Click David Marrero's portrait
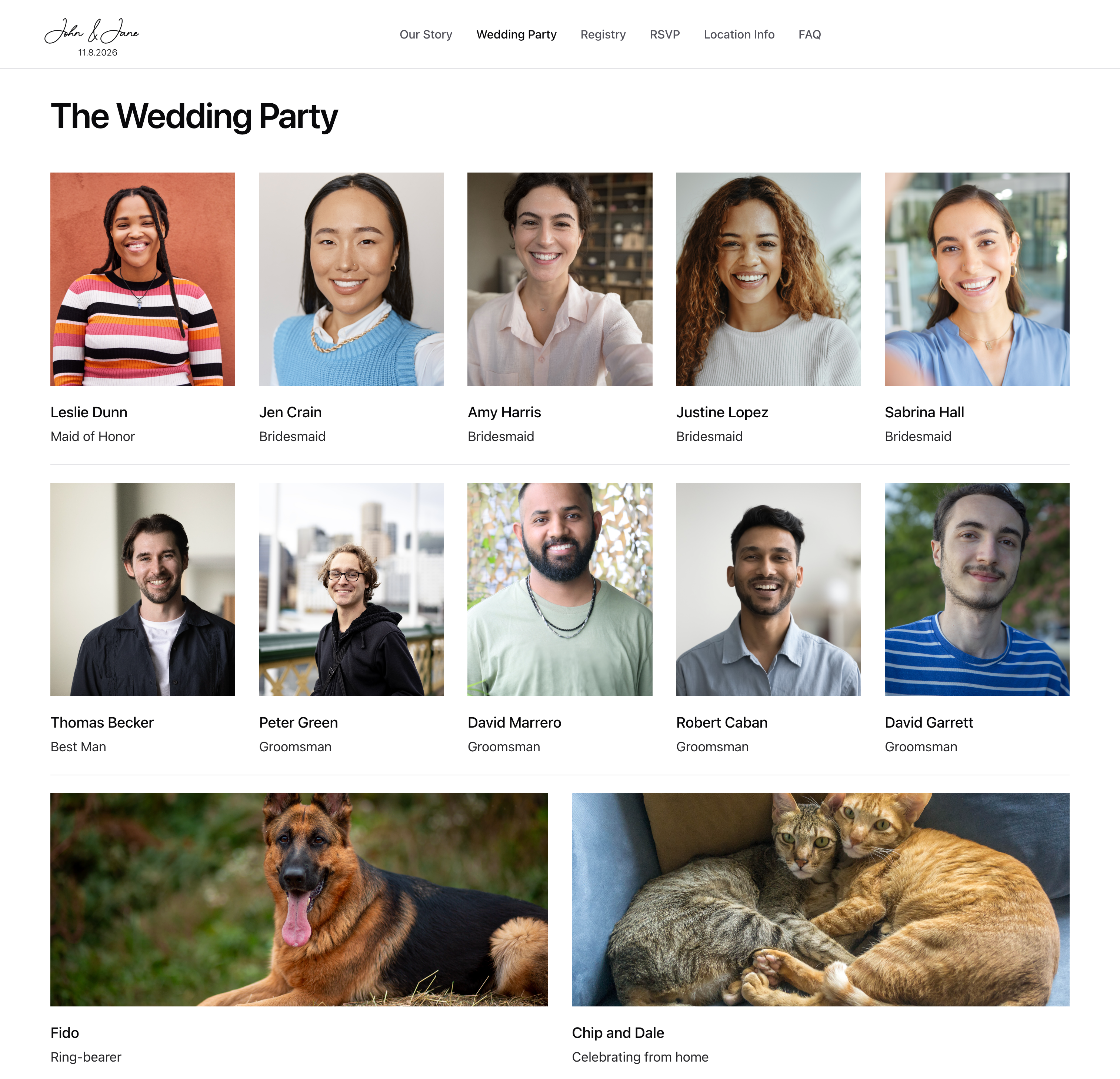This screenshot has width=1120, height=1079. [559, 589]
